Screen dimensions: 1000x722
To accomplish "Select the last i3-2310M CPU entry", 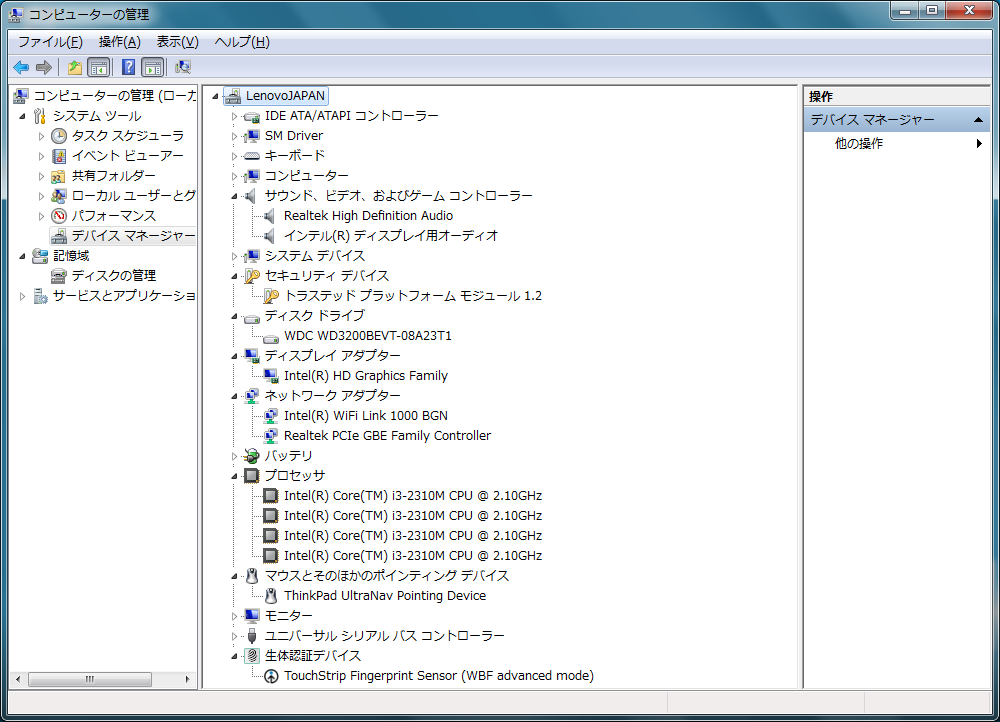I will click(413, 556).
